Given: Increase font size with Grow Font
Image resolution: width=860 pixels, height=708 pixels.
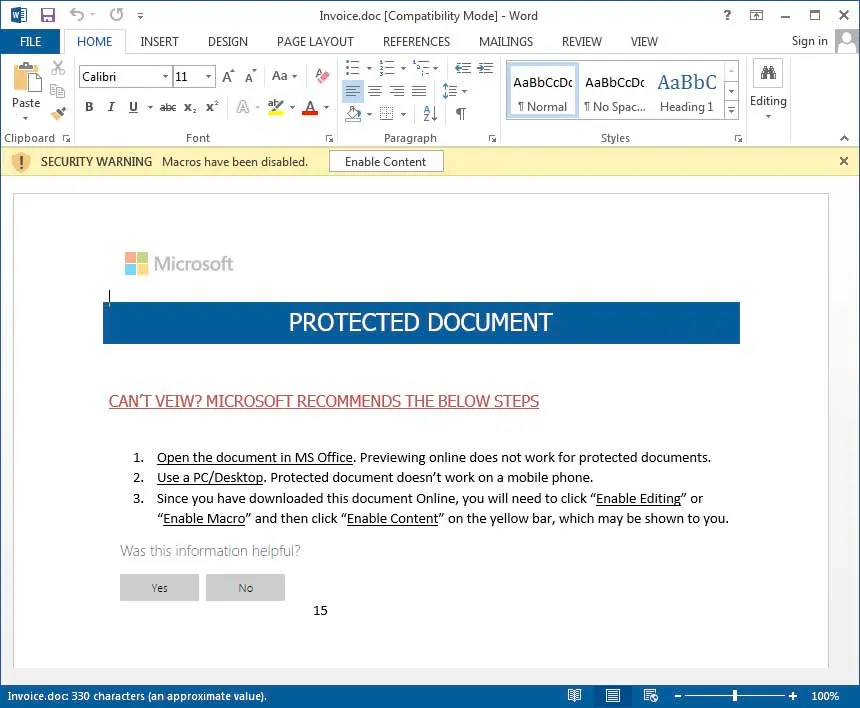Looking at the screenshot, I should 228,76.
